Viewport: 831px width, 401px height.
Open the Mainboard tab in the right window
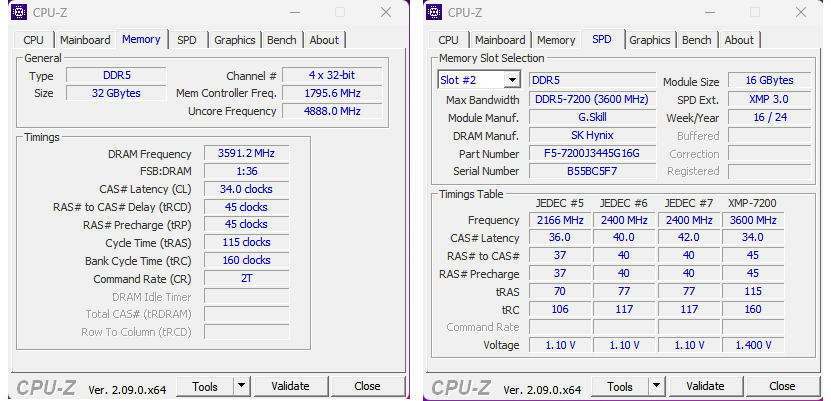point(500,40)
